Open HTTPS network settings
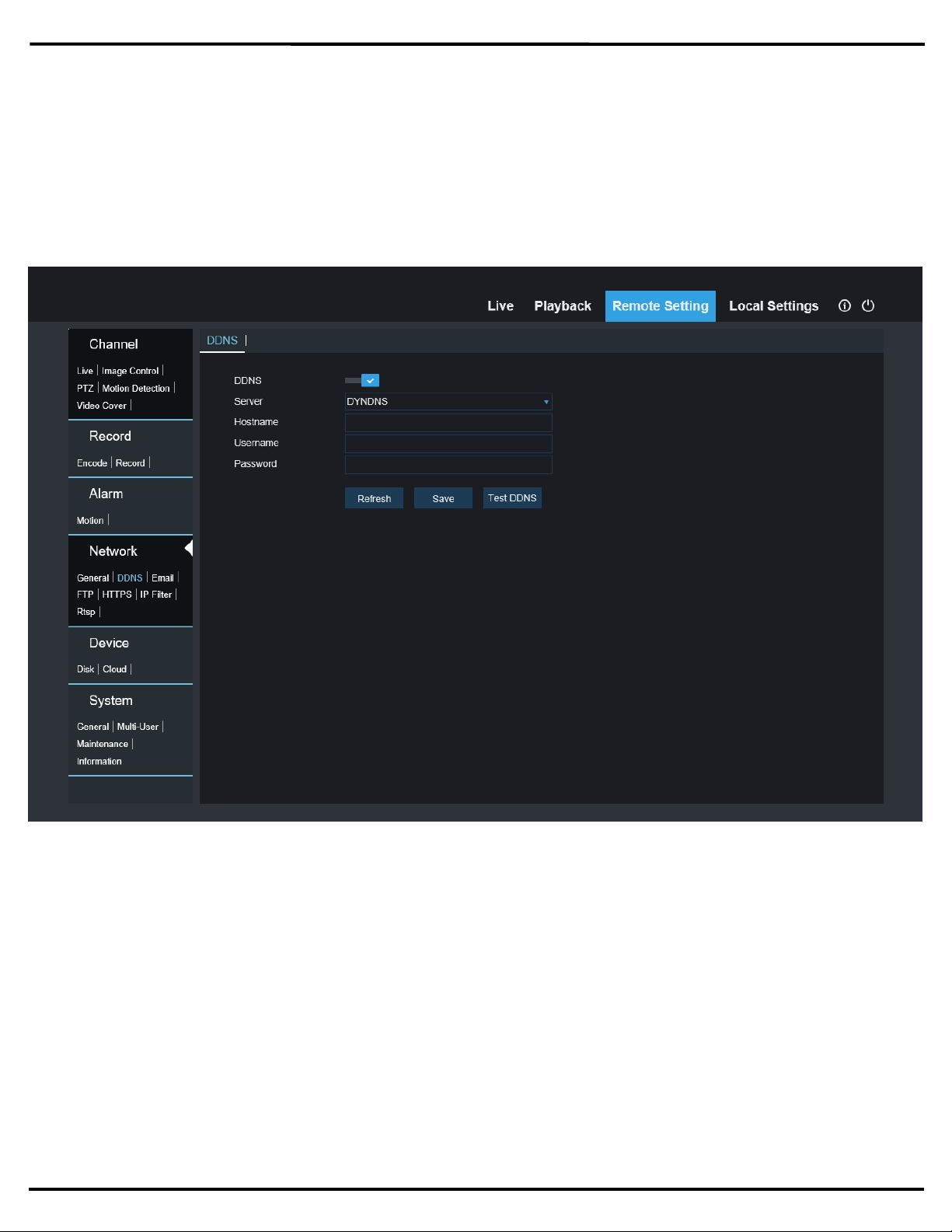 coord(117,595)
